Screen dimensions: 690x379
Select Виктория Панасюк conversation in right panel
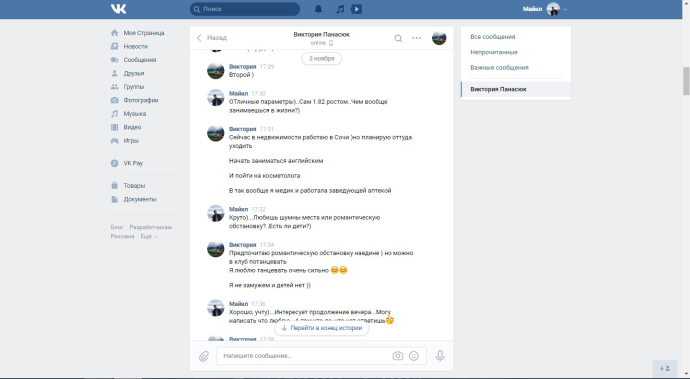point(516,89)
